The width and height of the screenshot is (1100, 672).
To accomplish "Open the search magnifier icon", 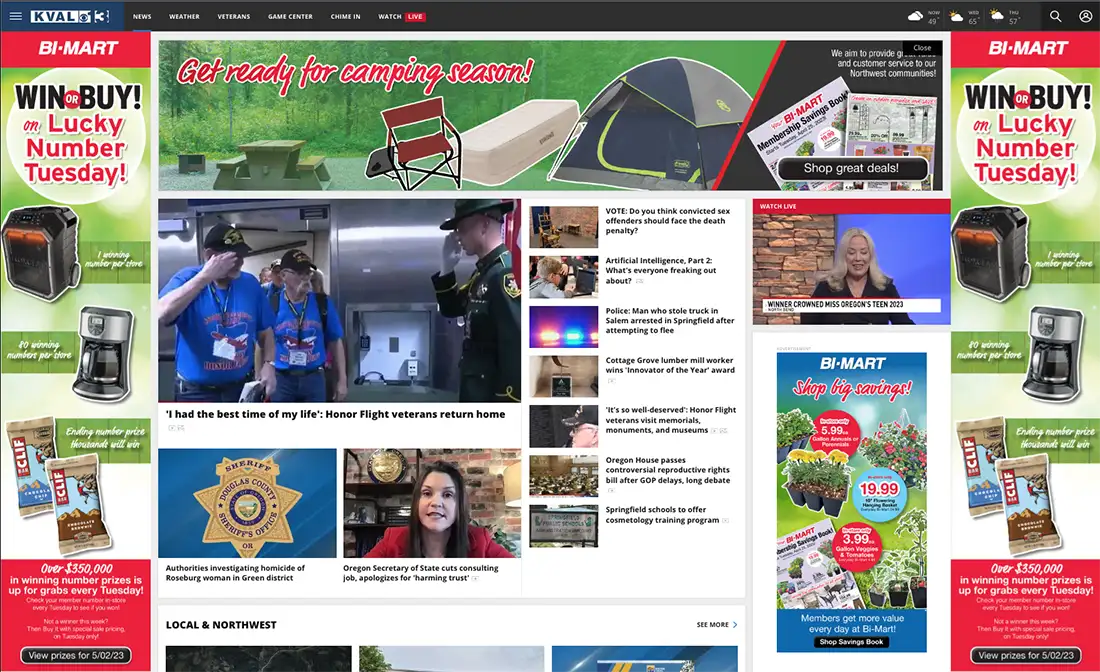I will point(1055,16).
